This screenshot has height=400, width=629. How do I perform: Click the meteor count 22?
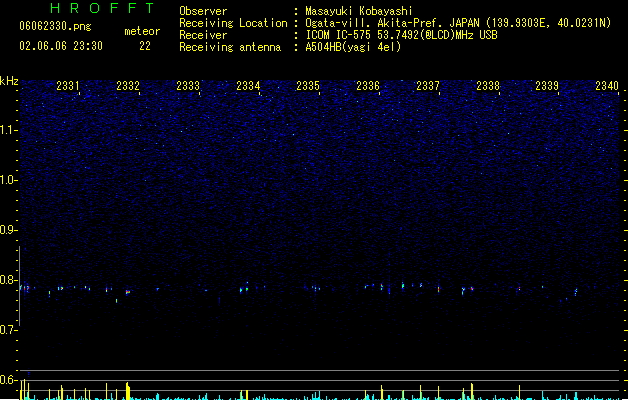point(145,46)
